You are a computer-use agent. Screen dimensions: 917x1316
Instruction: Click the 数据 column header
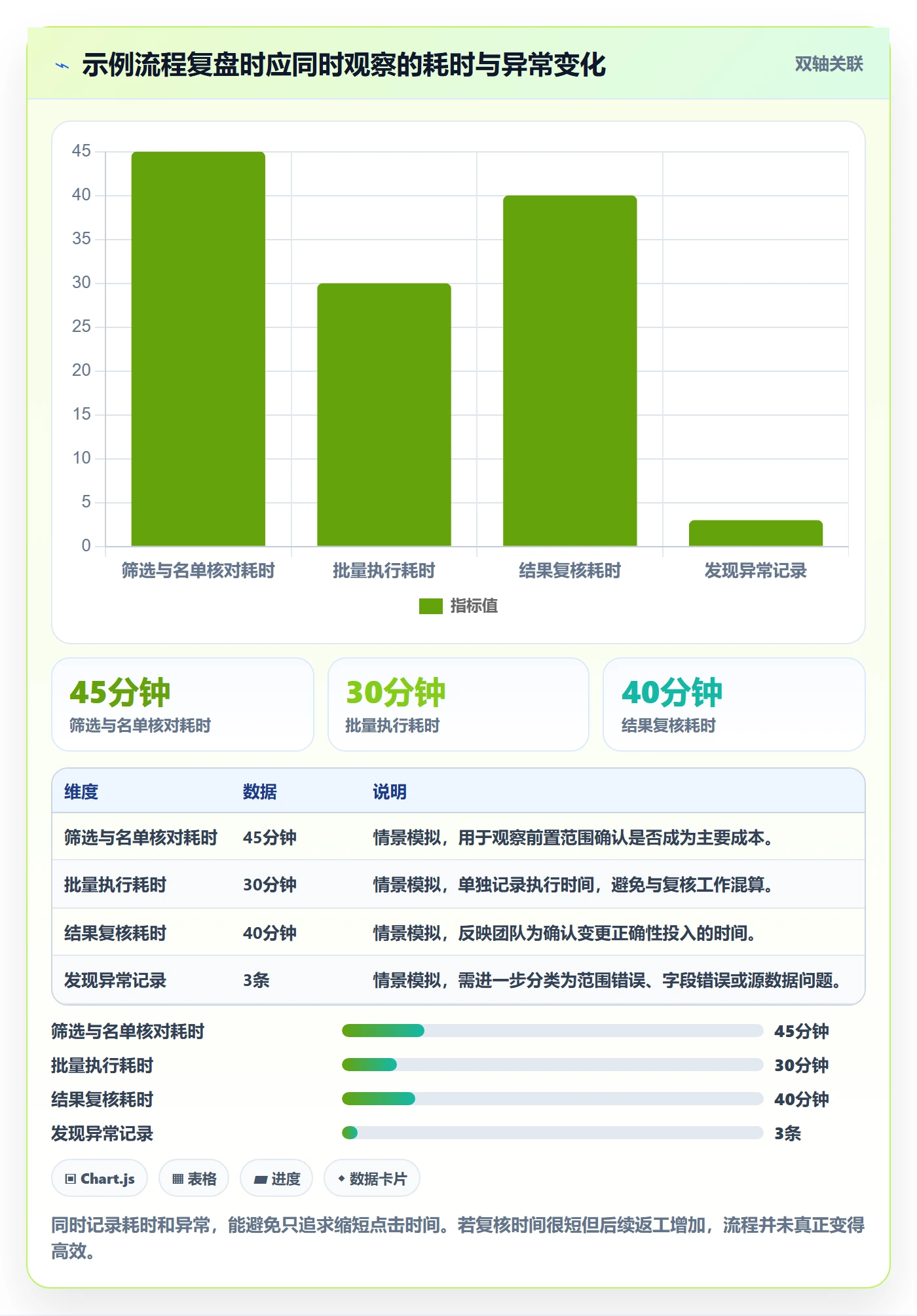(x=260, y=792)
